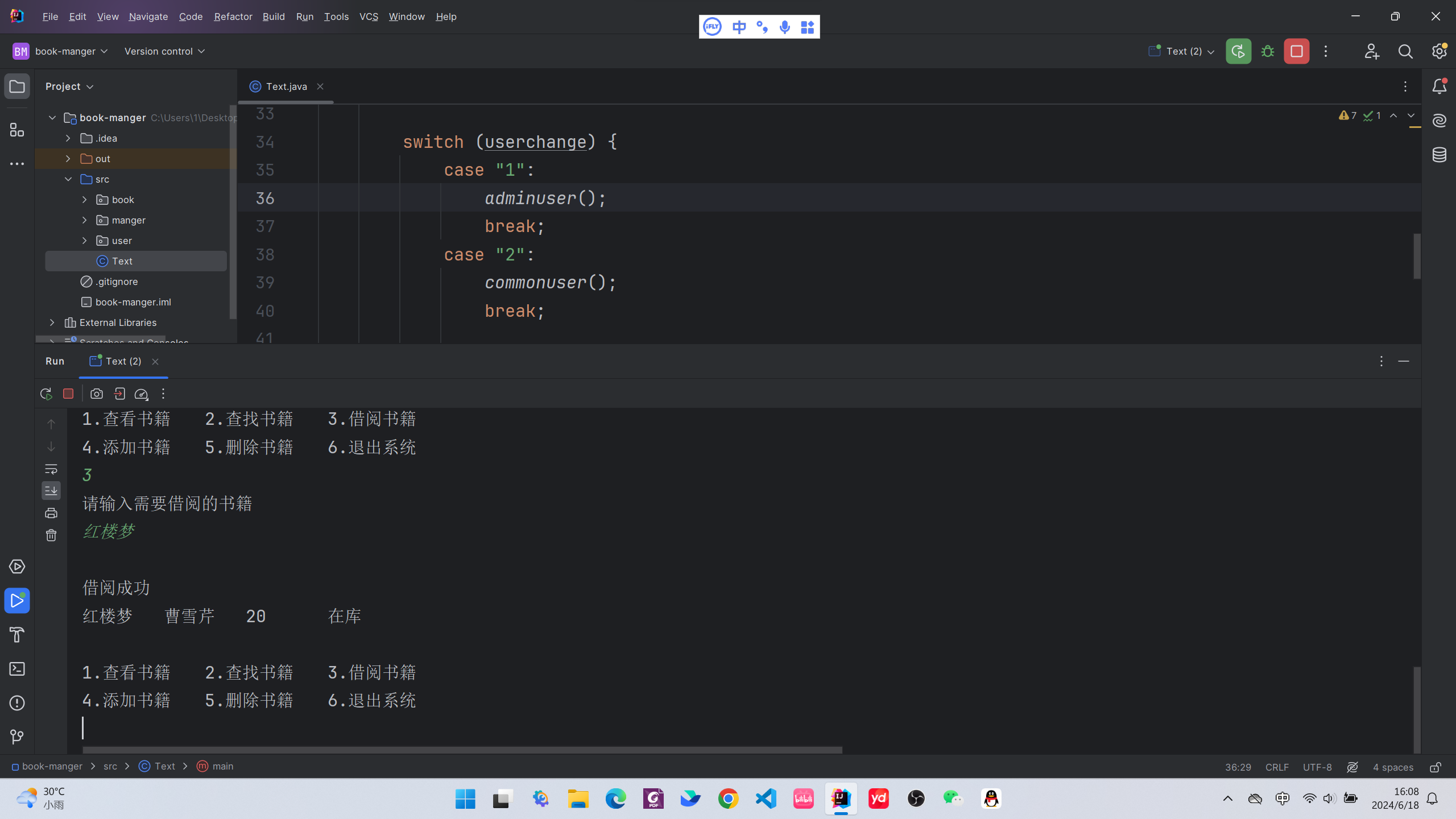Clear console with trash icon
1456x819 pixels.
(51, 535)
